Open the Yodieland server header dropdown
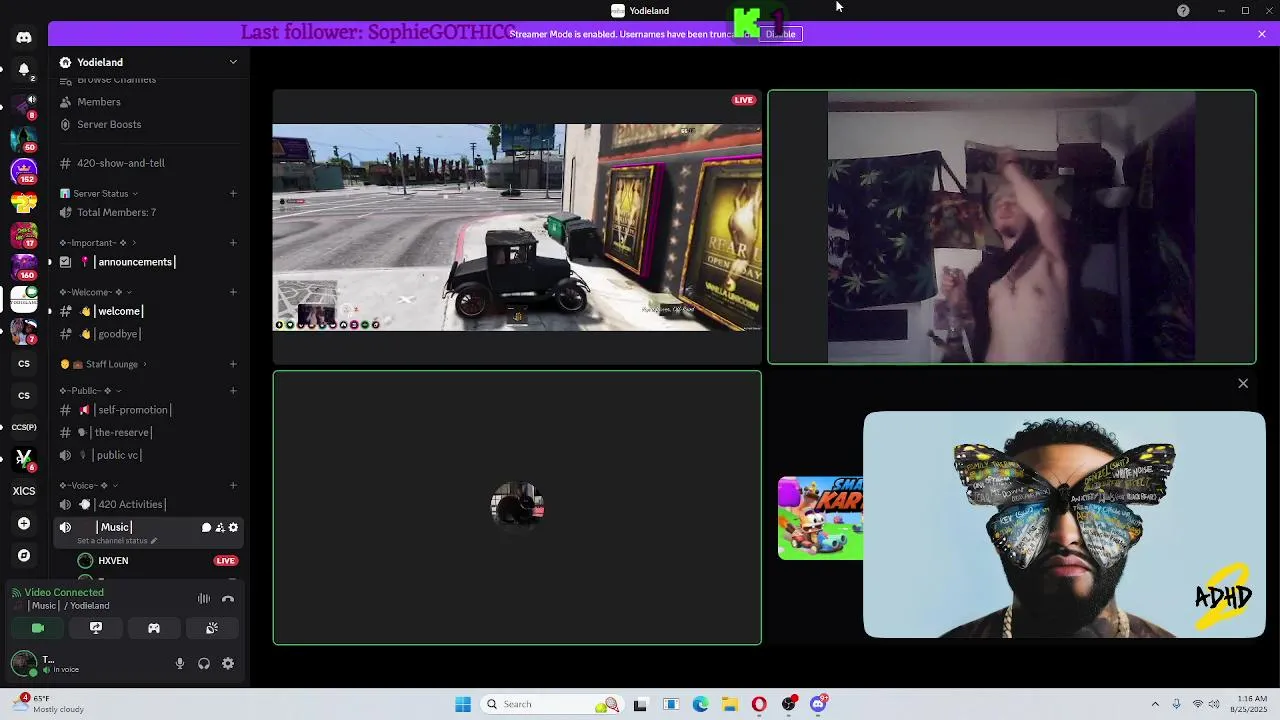 pyautogui.click(x=149, y=62)
